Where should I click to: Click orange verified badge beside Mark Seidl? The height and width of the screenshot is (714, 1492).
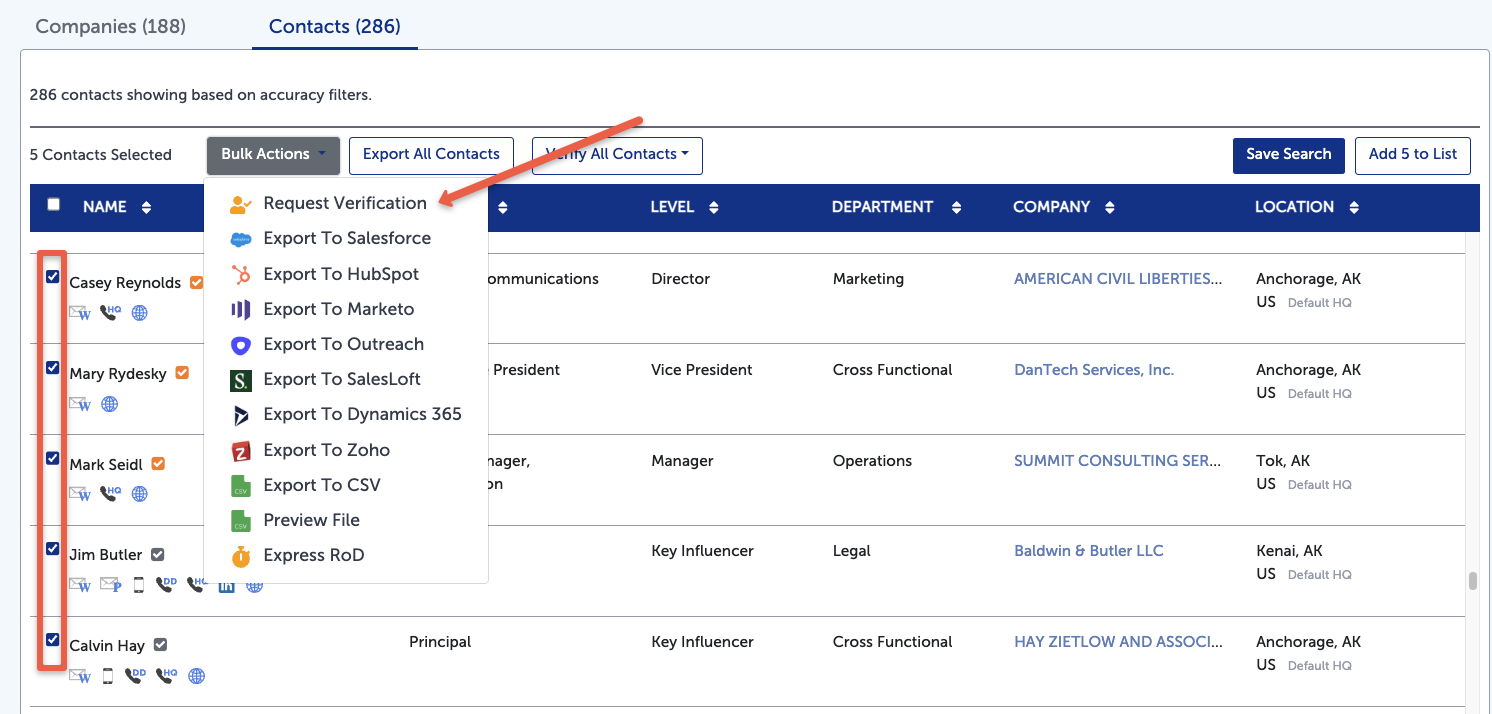click(158, 464)
